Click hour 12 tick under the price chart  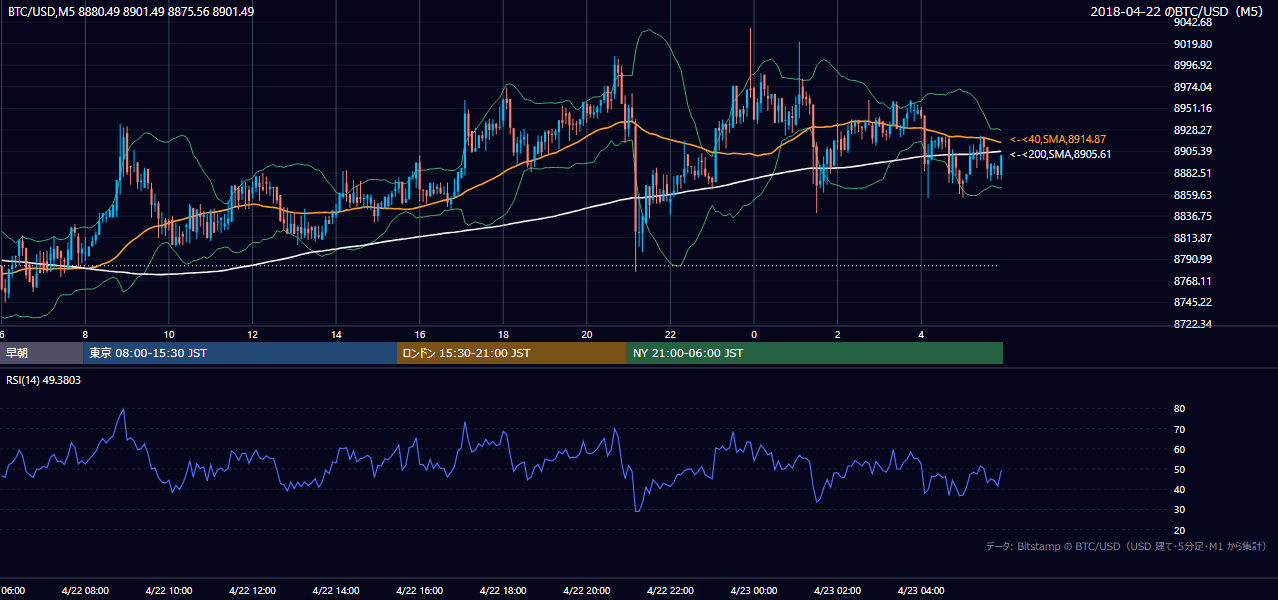coord(252,335)
